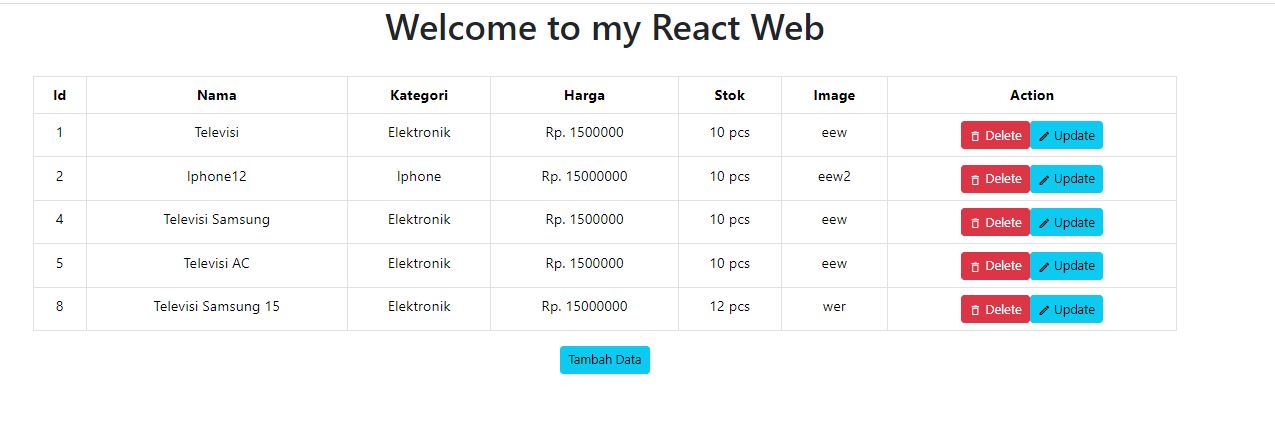This screenshot has height=440, width=1275.
Task: Click pencil icon for Televisi AC row
Action: click(x=1044, y=267)
